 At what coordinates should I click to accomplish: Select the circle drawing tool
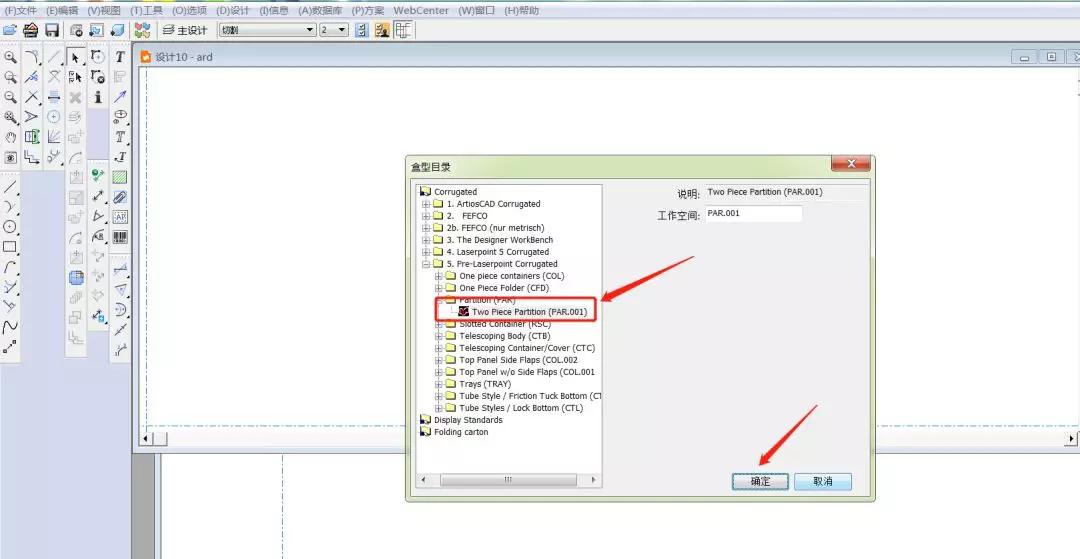[x=10, y=226]
